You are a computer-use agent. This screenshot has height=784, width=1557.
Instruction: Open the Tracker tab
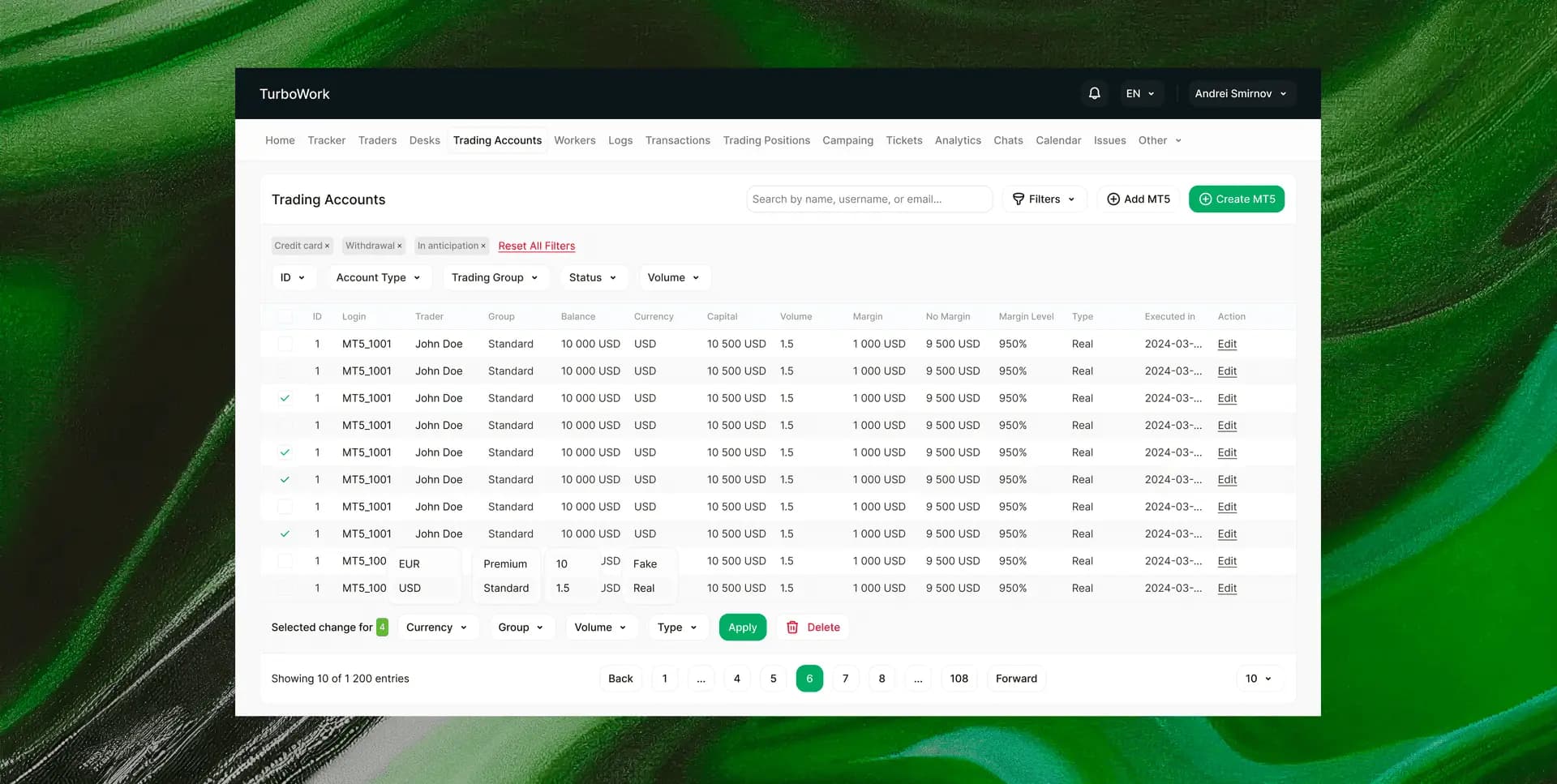(327, 140)
